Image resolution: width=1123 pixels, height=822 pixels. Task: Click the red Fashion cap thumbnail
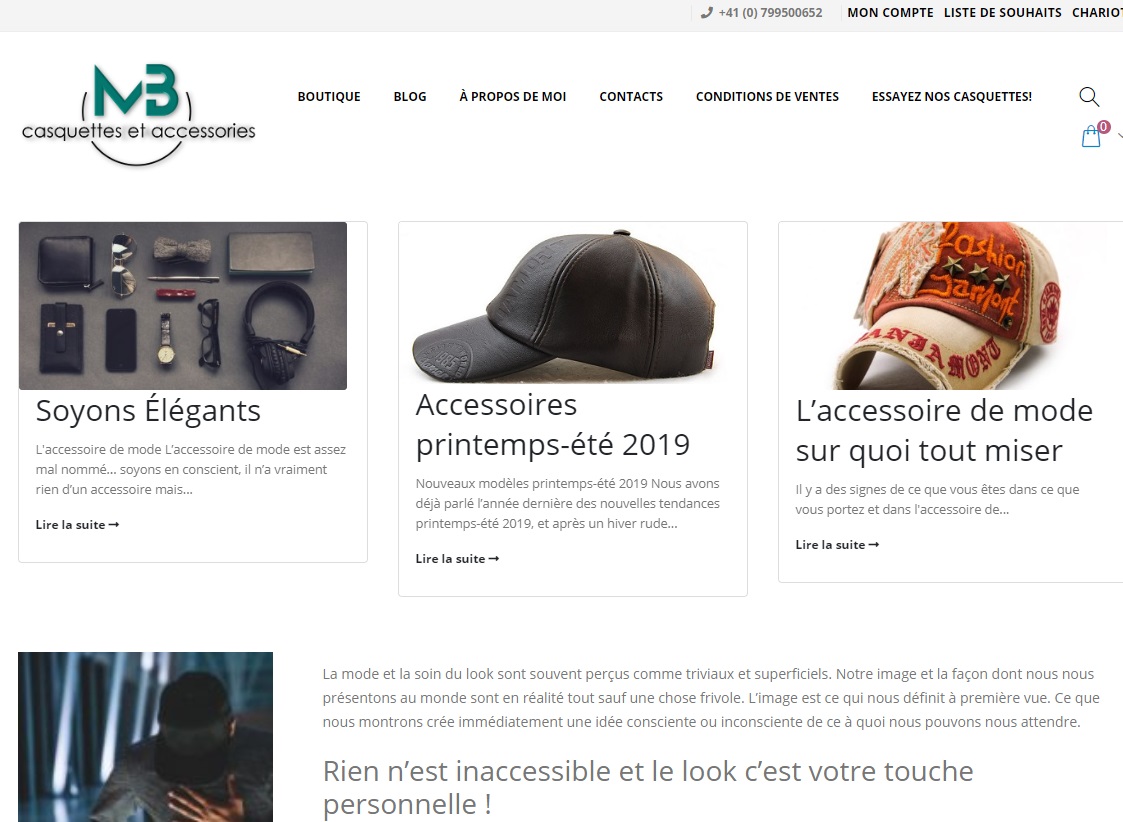coord(950,306)
